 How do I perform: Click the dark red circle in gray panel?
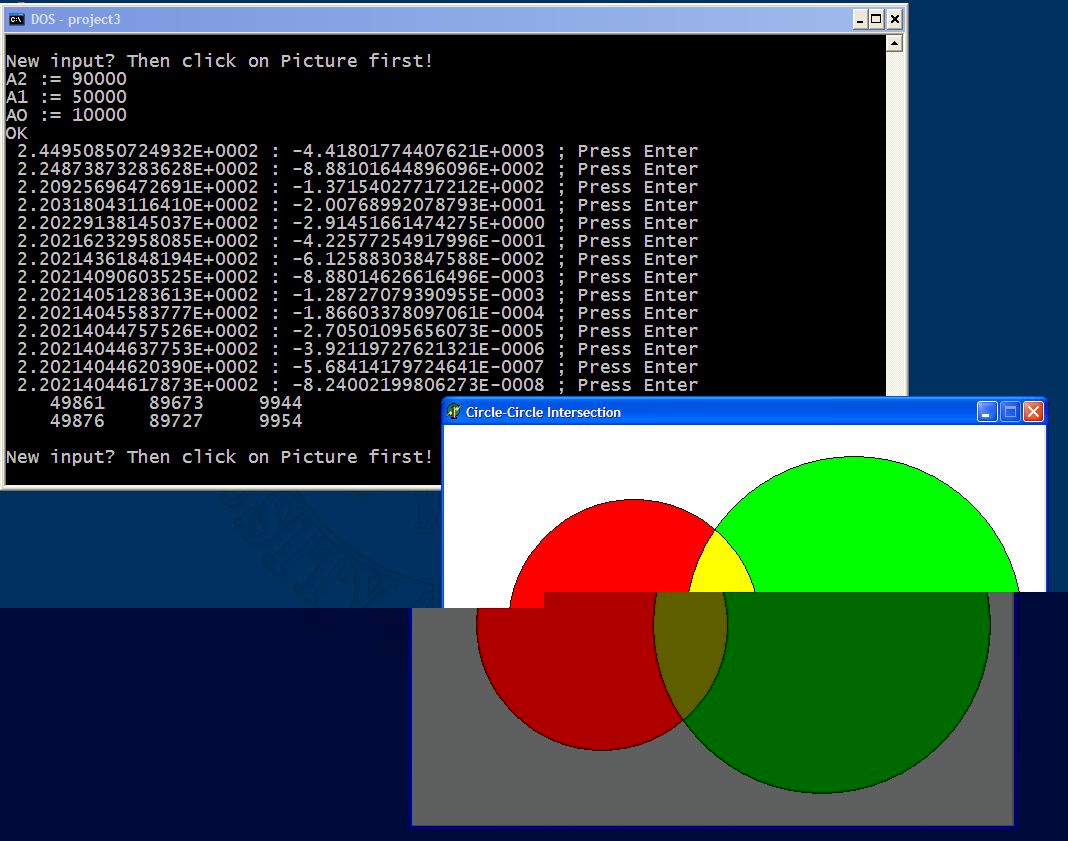pos(570,670)
